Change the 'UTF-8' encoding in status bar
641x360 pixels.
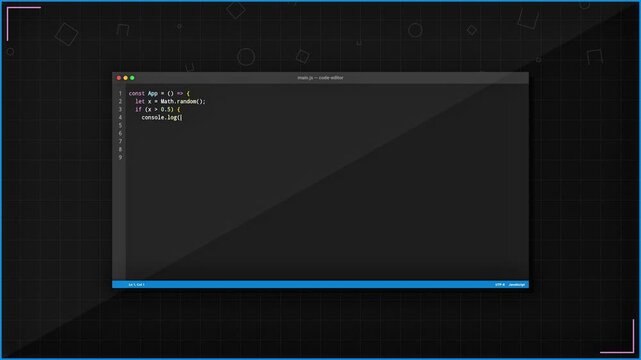[500, 284]
